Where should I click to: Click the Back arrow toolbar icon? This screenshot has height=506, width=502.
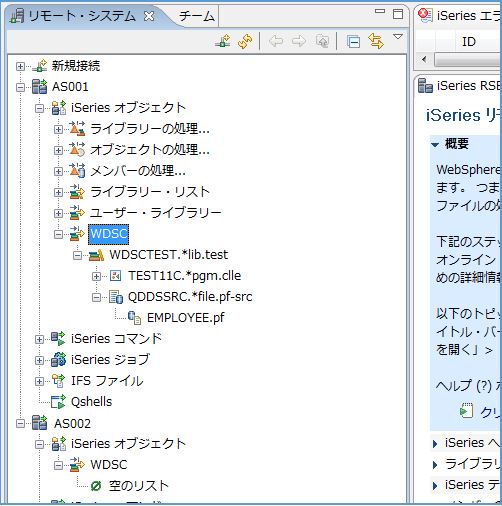tap(276, 41)
